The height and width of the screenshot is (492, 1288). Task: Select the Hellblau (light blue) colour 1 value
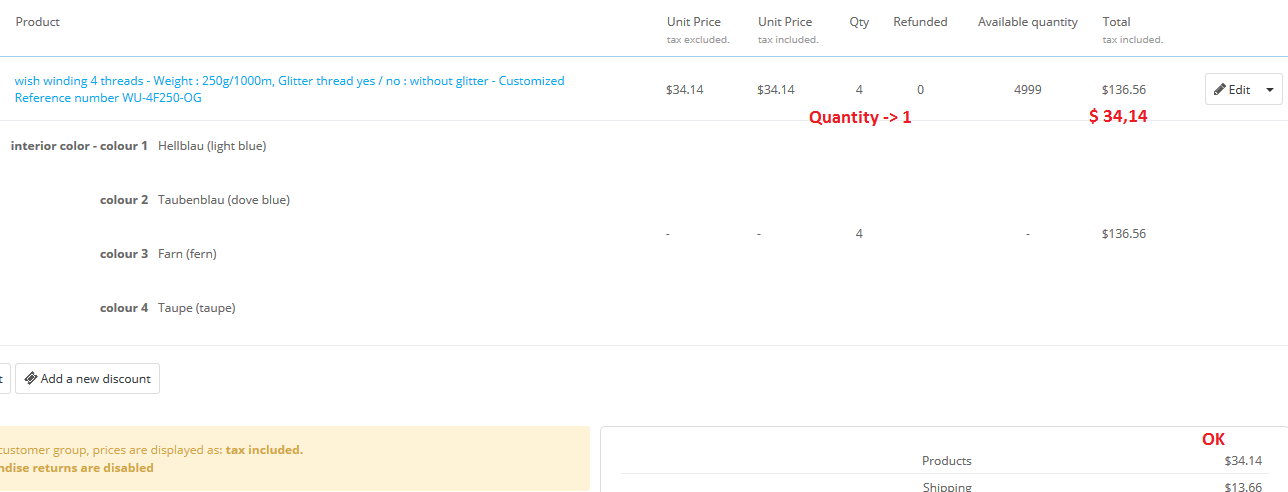tap(212, 146)
